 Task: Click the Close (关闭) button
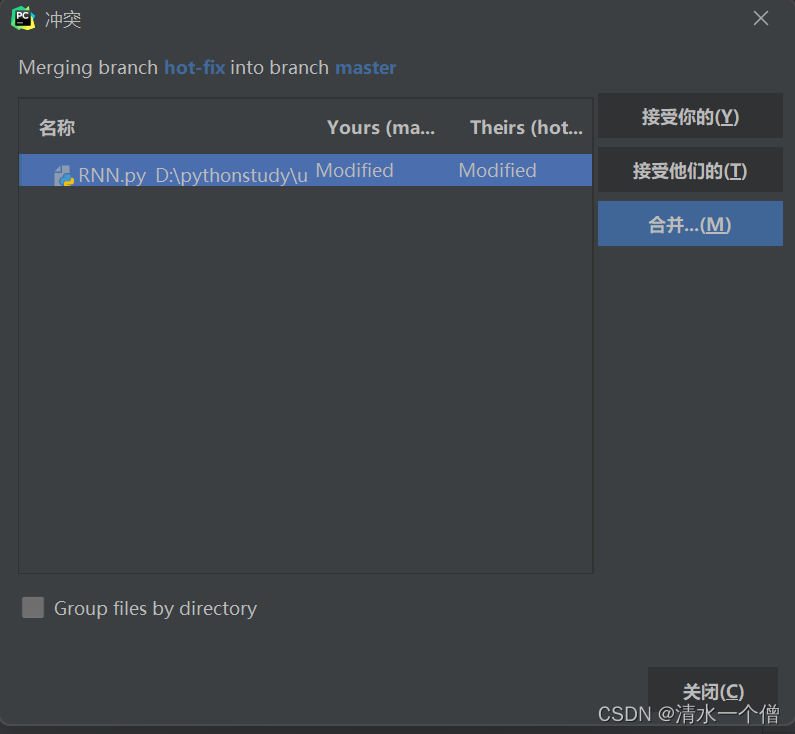coord(713,690)
